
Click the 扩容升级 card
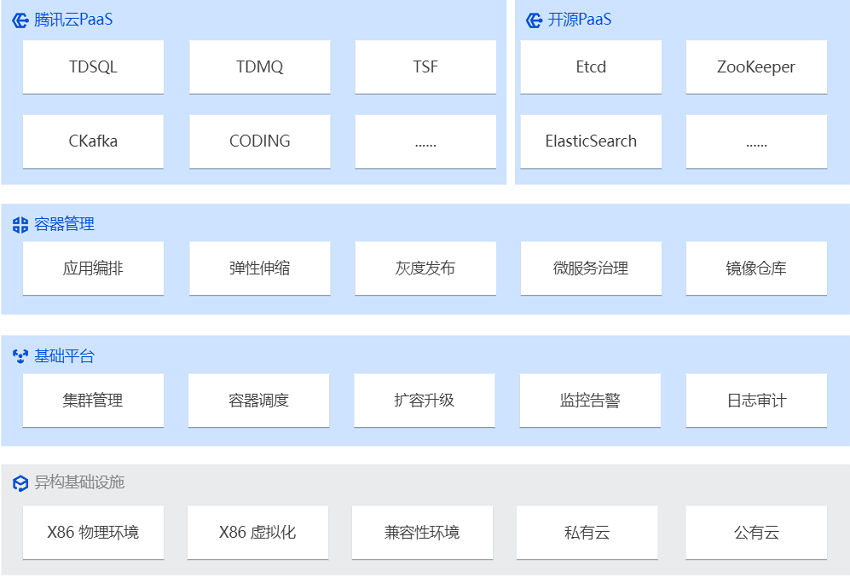click(x=424, y=400)
